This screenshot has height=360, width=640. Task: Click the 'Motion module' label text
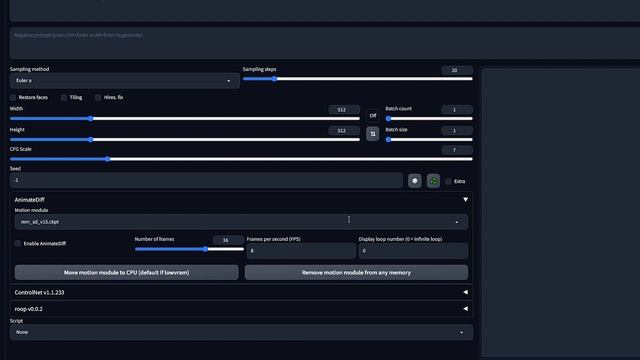(31, 210)
